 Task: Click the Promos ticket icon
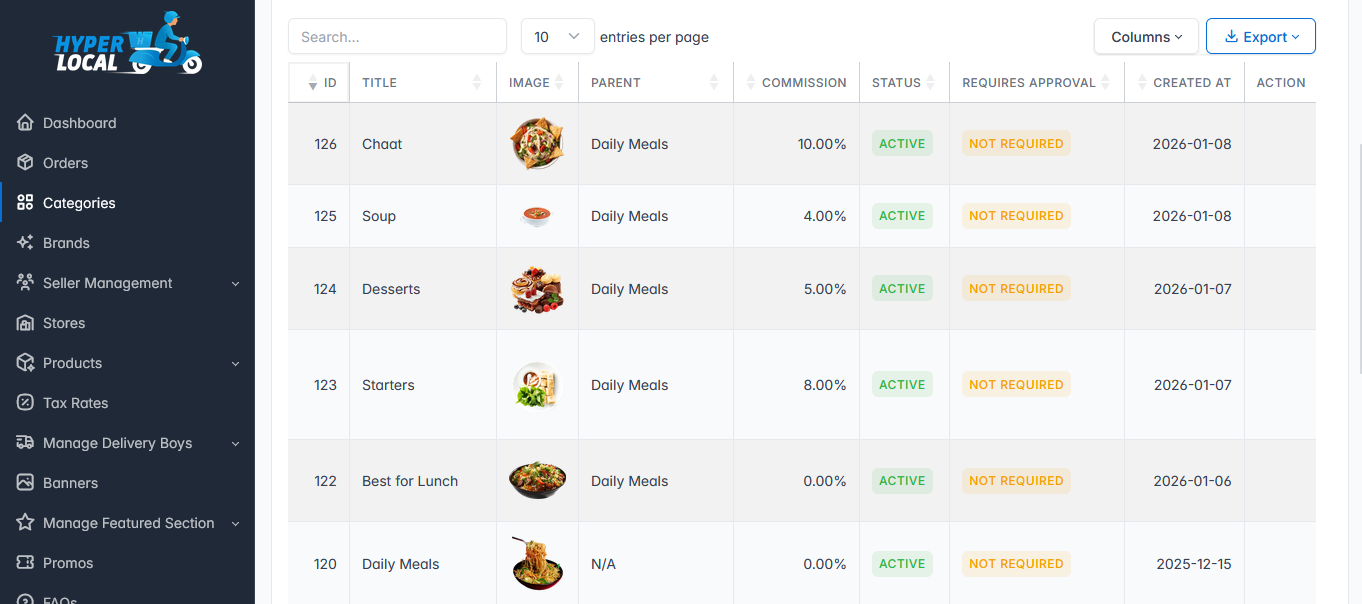[x=26, y=563]
